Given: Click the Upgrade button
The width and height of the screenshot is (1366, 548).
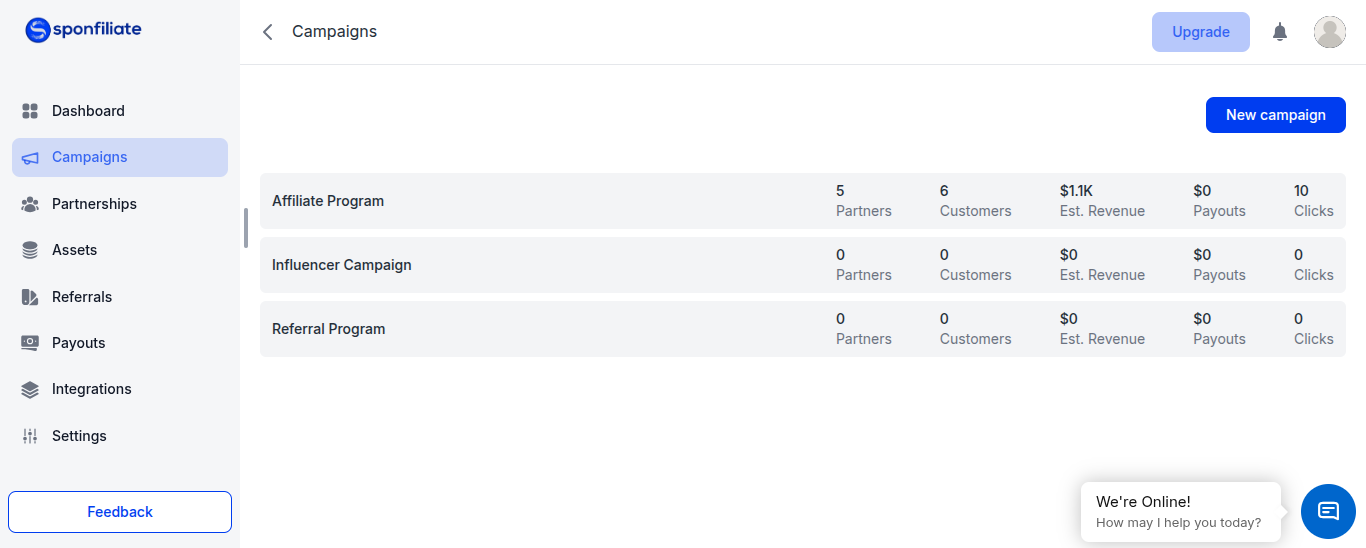Looking at the screenshot, I should (1201, 32).
